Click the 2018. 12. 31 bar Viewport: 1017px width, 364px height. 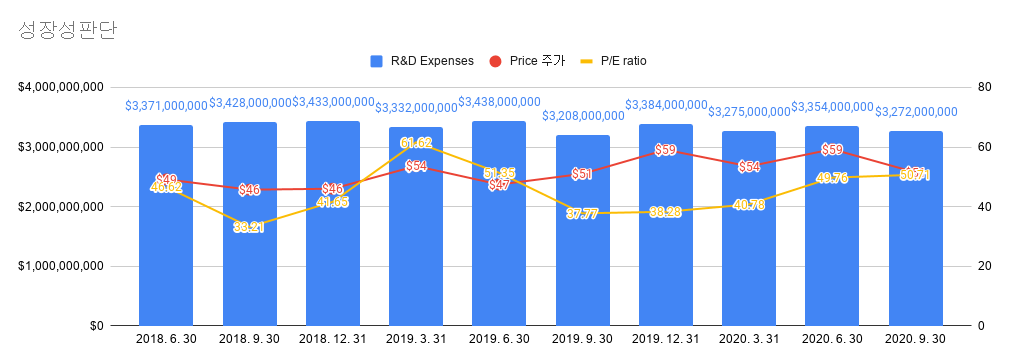pyautogui.click(x=333, y=223)
